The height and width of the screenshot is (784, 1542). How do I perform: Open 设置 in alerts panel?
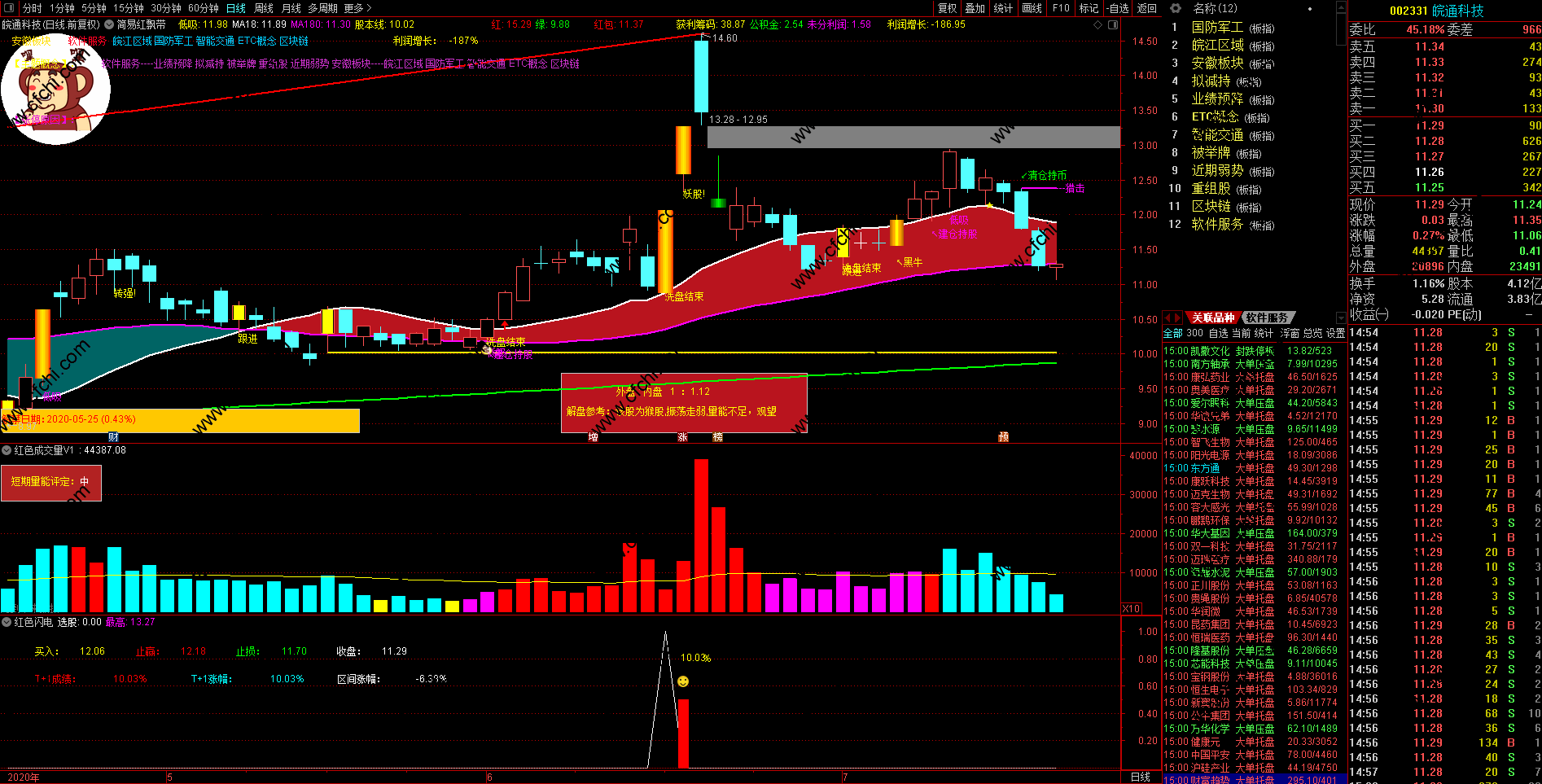(x=1335, y=333)
